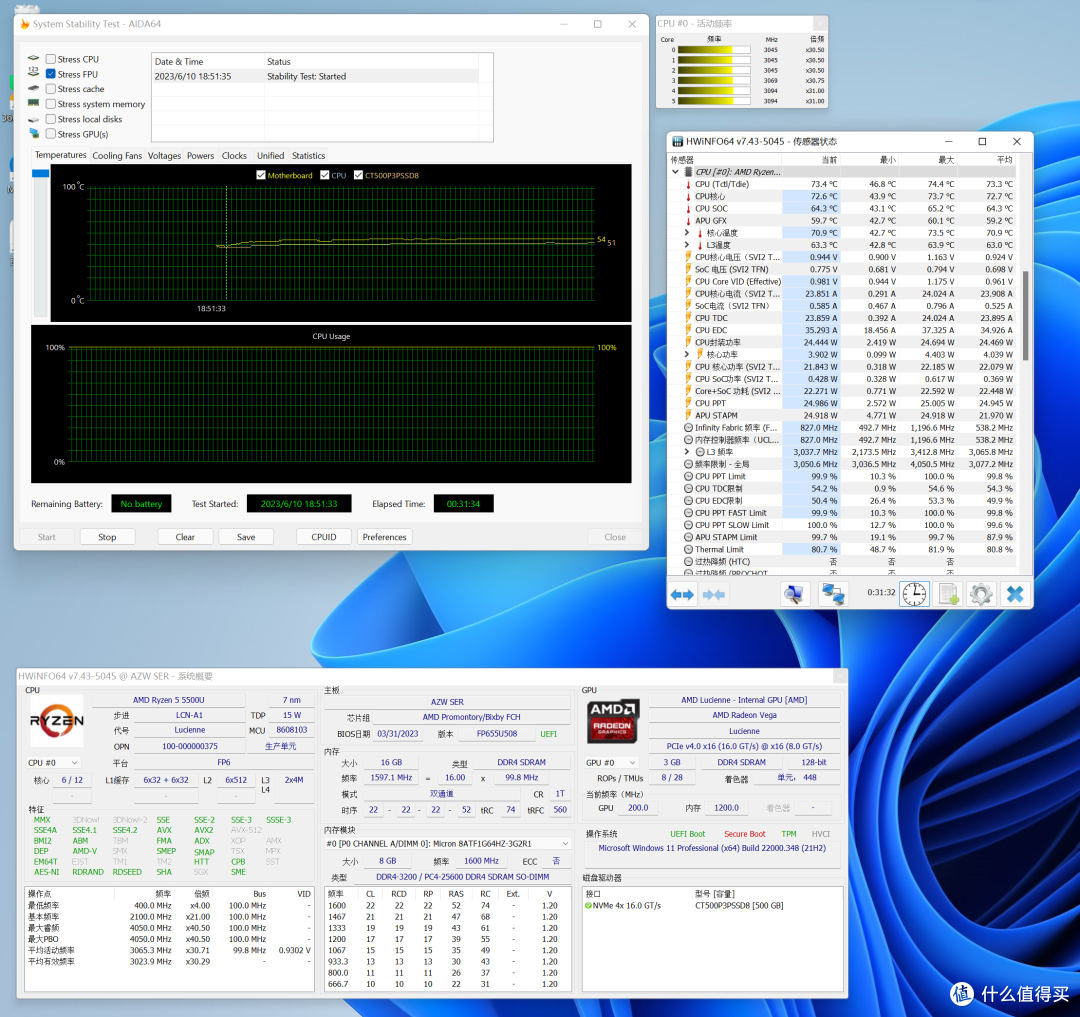Viewport: 1080px width, 1017px height.
Task: Click the expand-columns arrows icon in HWiNFO
Action: (x=682, y=594)
